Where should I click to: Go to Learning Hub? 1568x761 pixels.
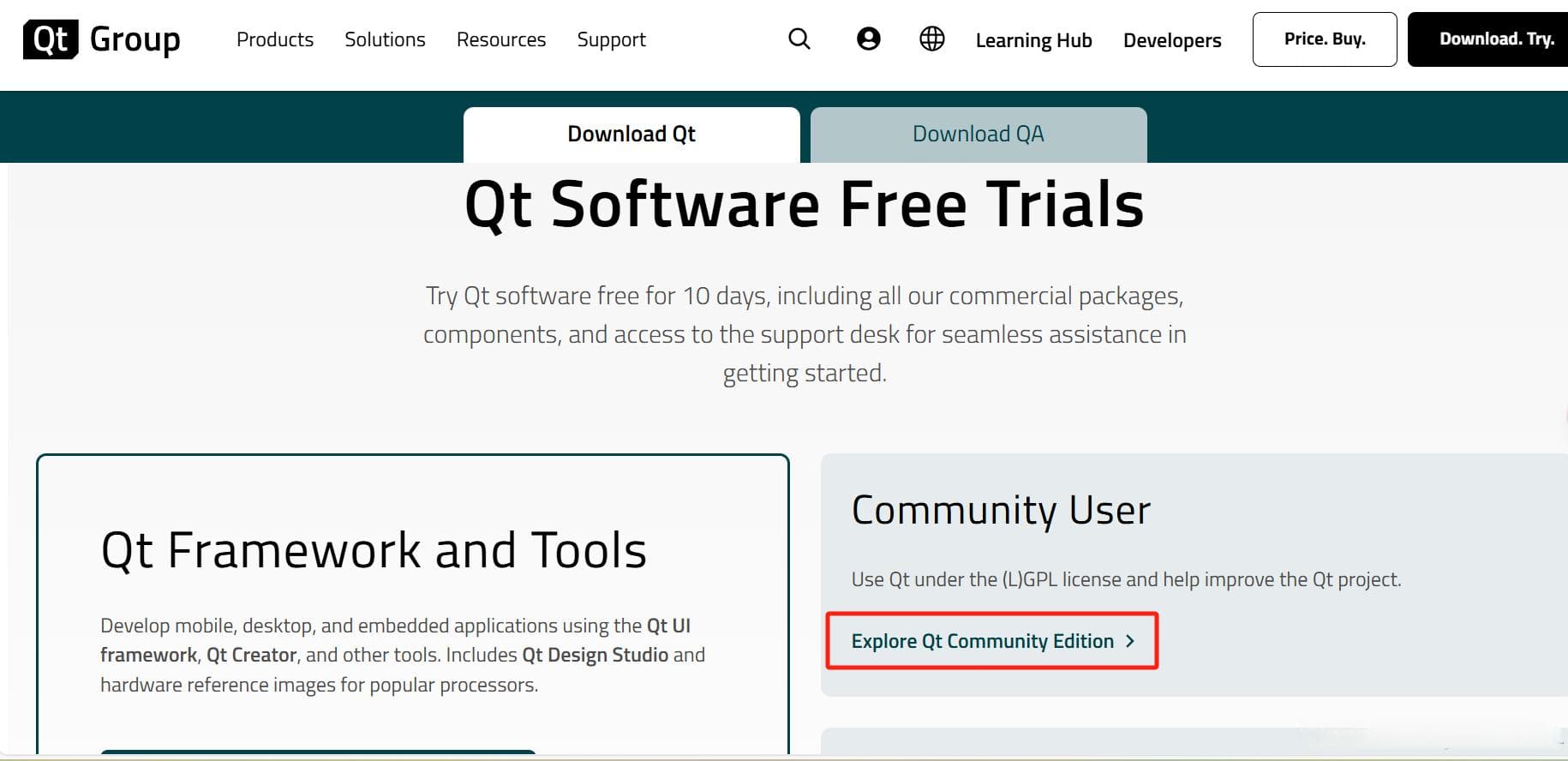[x=1033, y=40]
